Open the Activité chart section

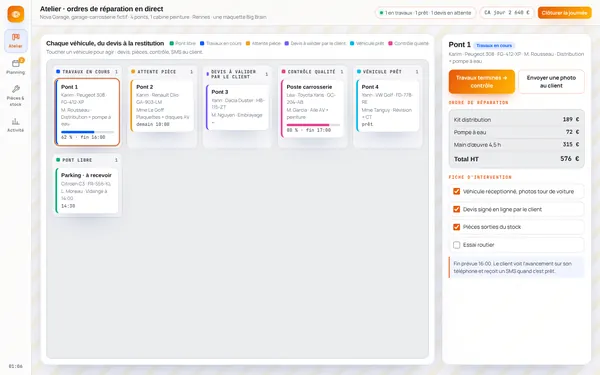16,125
